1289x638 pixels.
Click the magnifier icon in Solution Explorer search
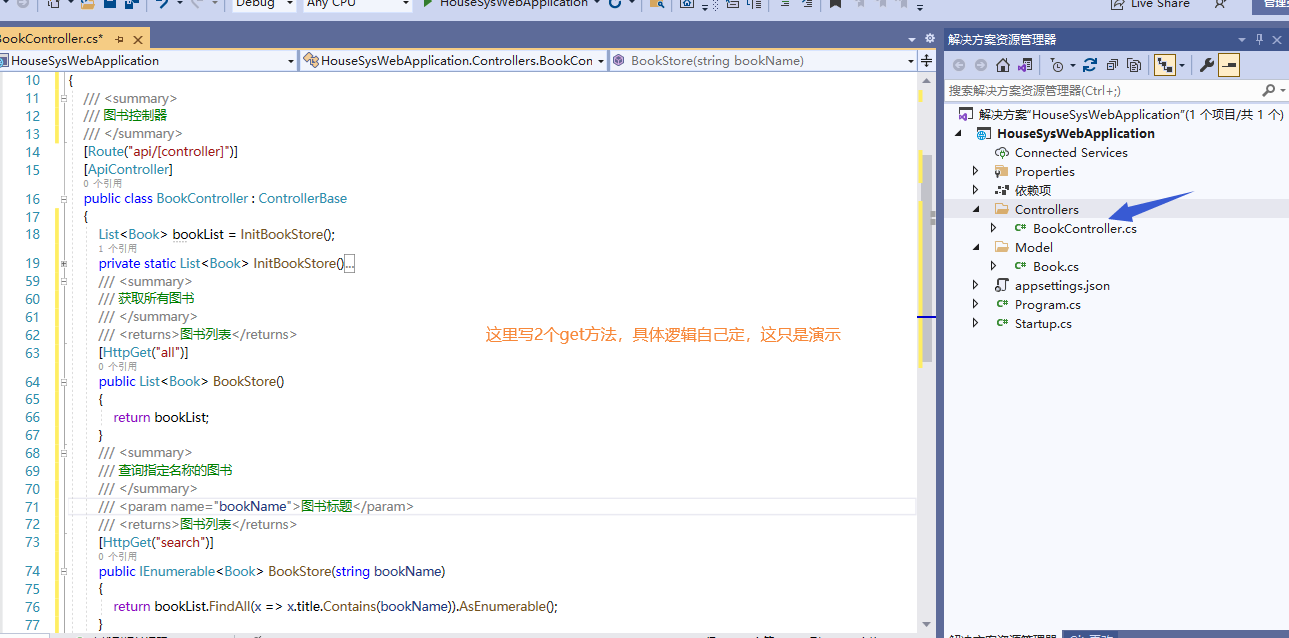1268,90
